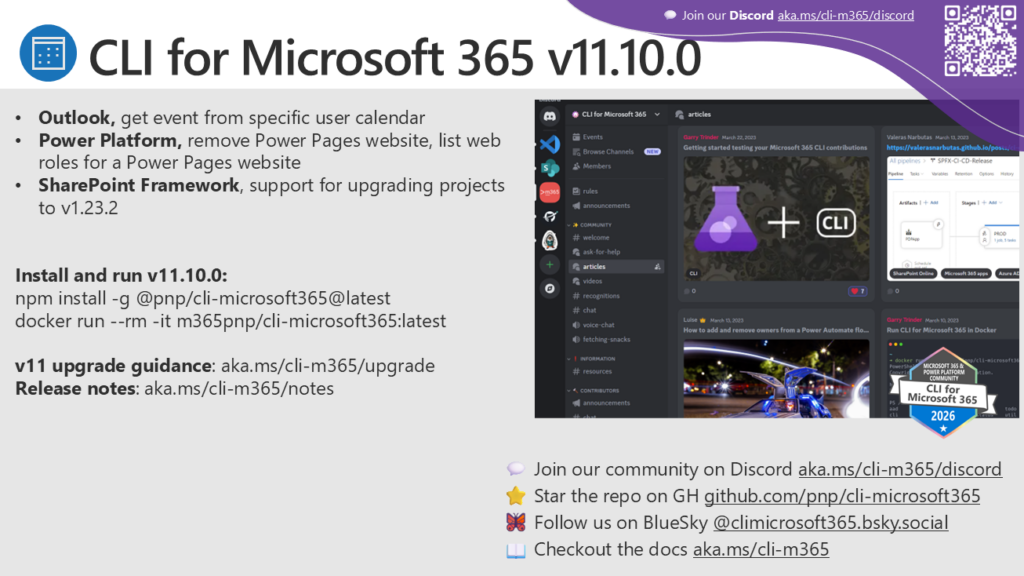Click the star emoji beside Star the repo
1024x576 pixels.
click(x=515, y=496)
